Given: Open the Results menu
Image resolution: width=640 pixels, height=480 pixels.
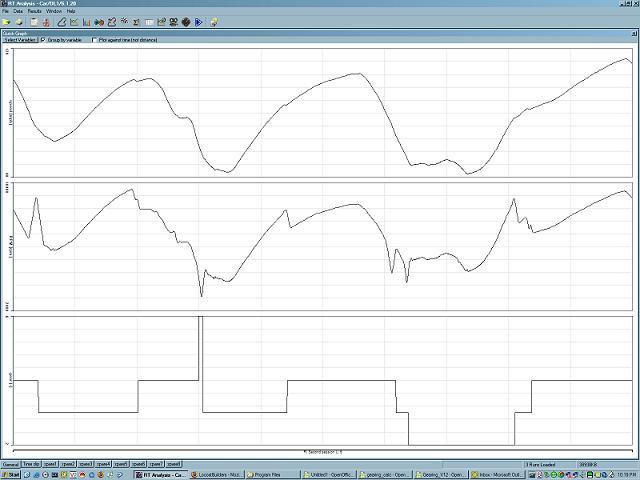Looking at the screenshot, I should click(x=34, y=11).
